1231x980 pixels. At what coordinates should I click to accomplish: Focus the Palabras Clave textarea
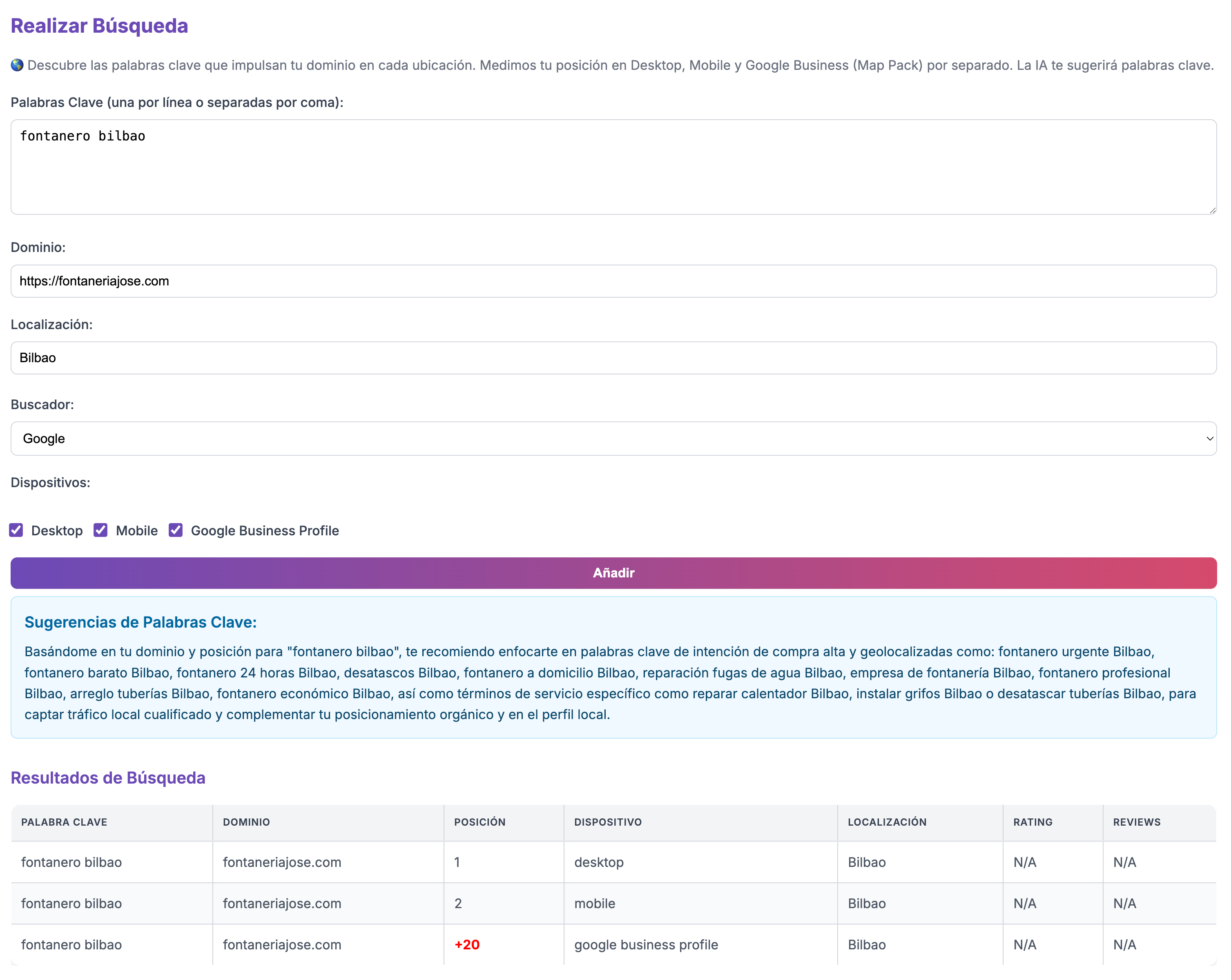pos(613,167)
